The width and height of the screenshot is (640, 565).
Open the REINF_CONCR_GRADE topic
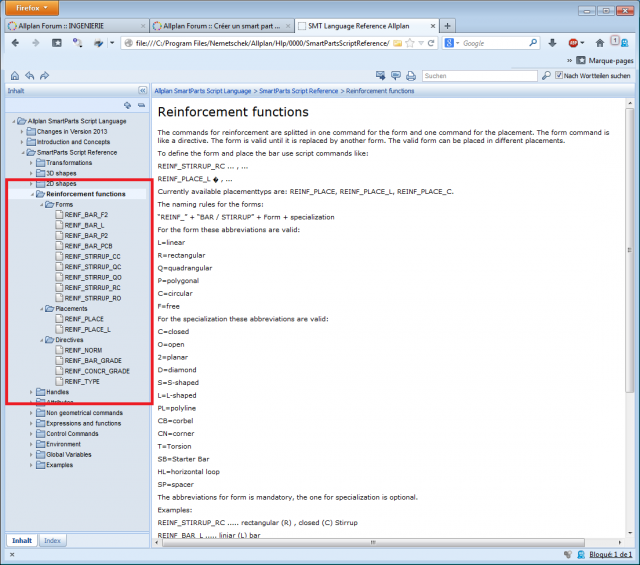point(97,371)
